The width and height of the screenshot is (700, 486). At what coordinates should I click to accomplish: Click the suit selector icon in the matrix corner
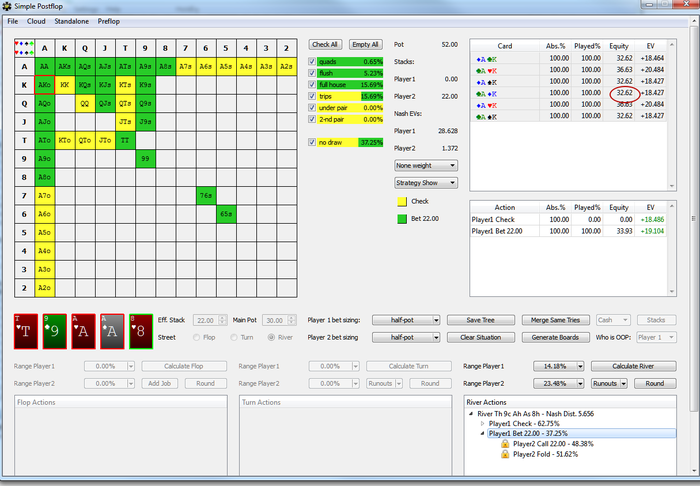[24, 46]
